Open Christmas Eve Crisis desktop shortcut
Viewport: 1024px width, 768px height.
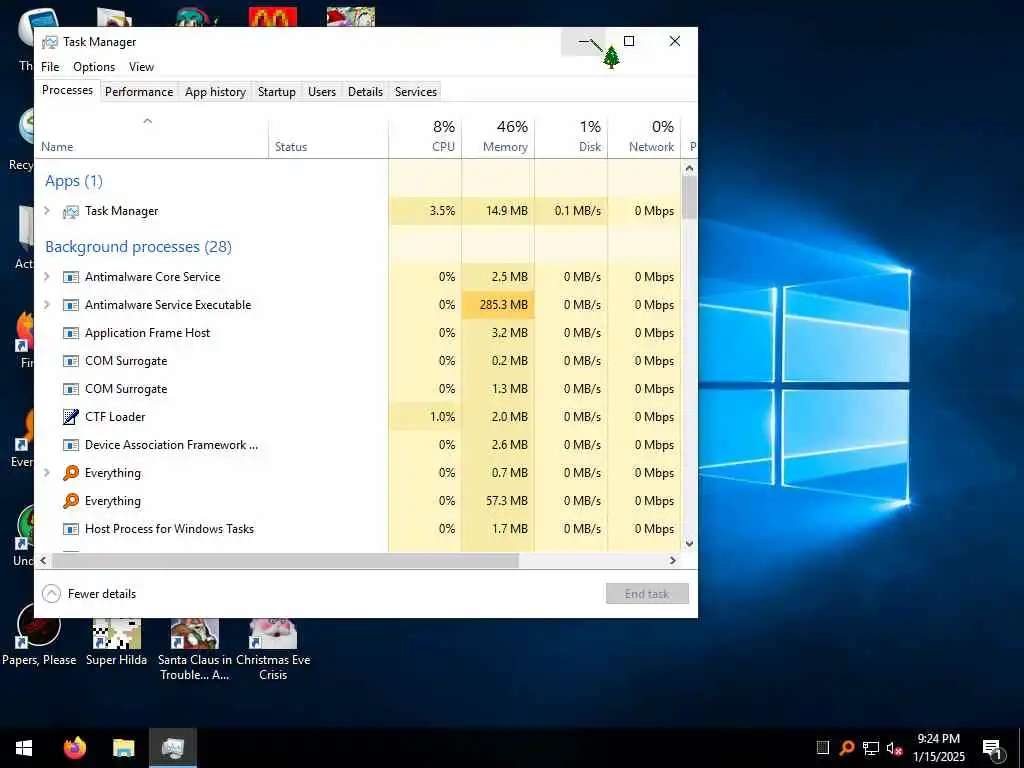(273, 650)
